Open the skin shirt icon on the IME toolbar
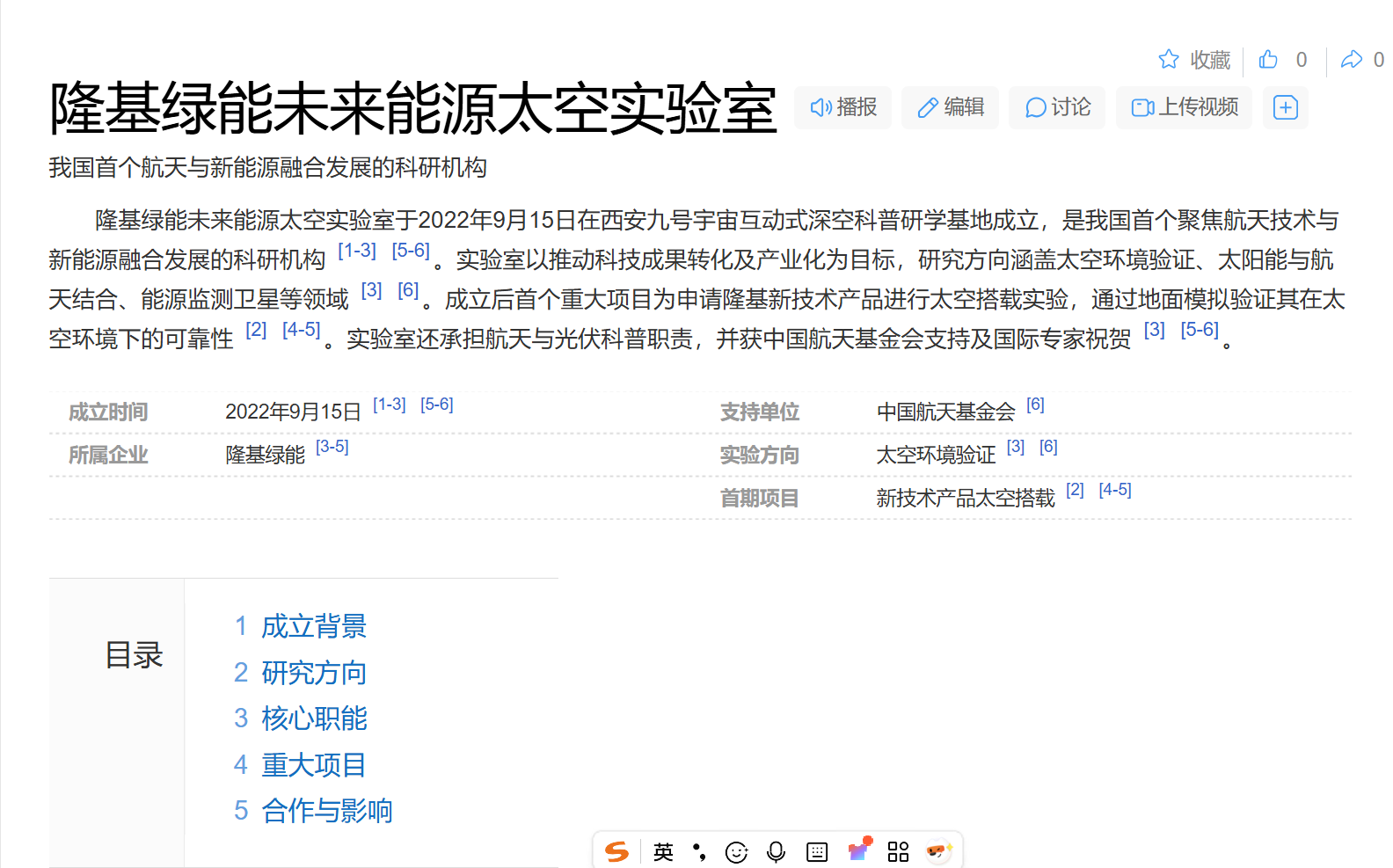This screenshot has height=868, width=1393. click(x=859, y=850)
